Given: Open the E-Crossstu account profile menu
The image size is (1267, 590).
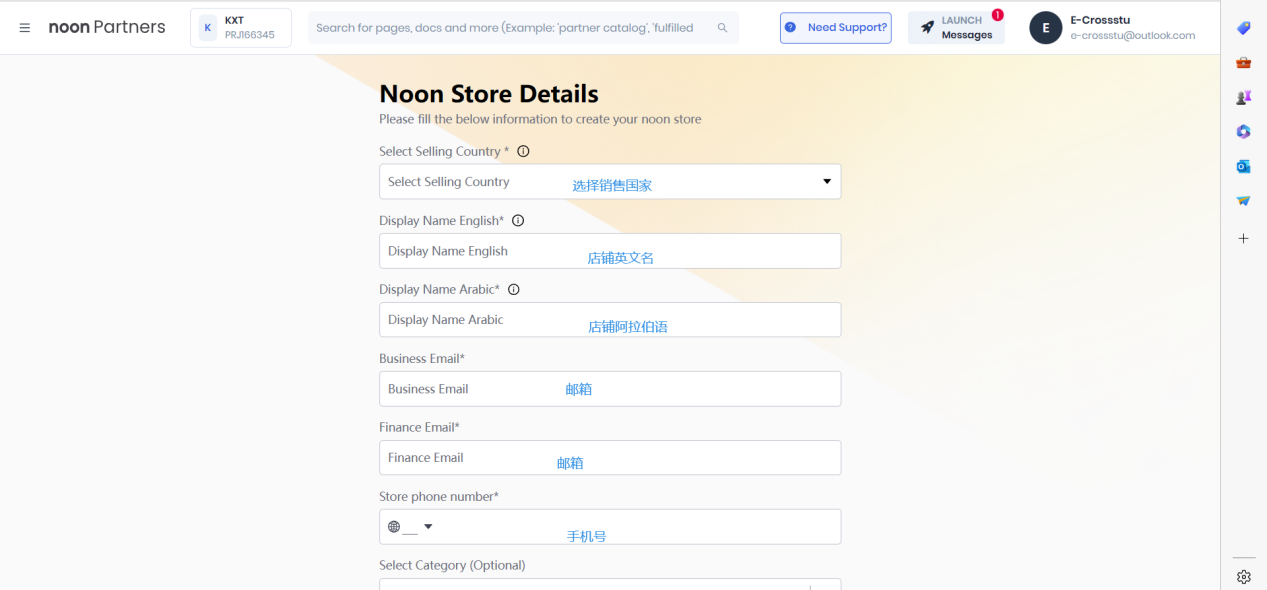Looking at the screenshot, I should (1113, 28).
